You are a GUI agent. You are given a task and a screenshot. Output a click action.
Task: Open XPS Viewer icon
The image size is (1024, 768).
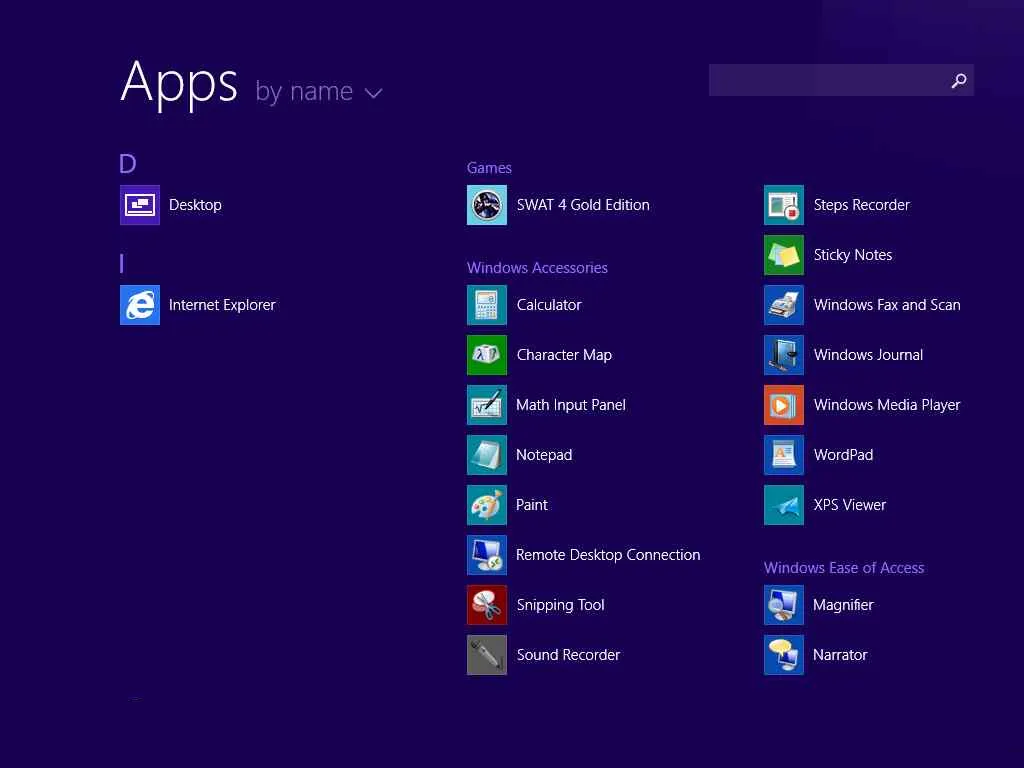pyautogui.click(x=784, y=505)
